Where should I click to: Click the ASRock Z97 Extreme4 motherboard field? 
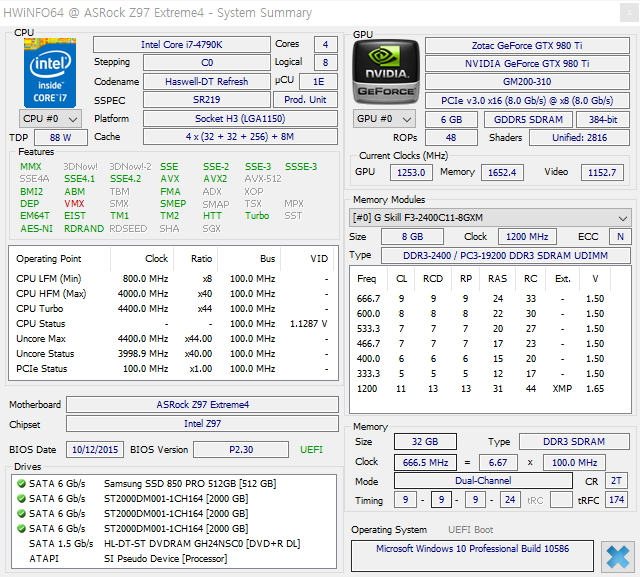click(202, 405)
